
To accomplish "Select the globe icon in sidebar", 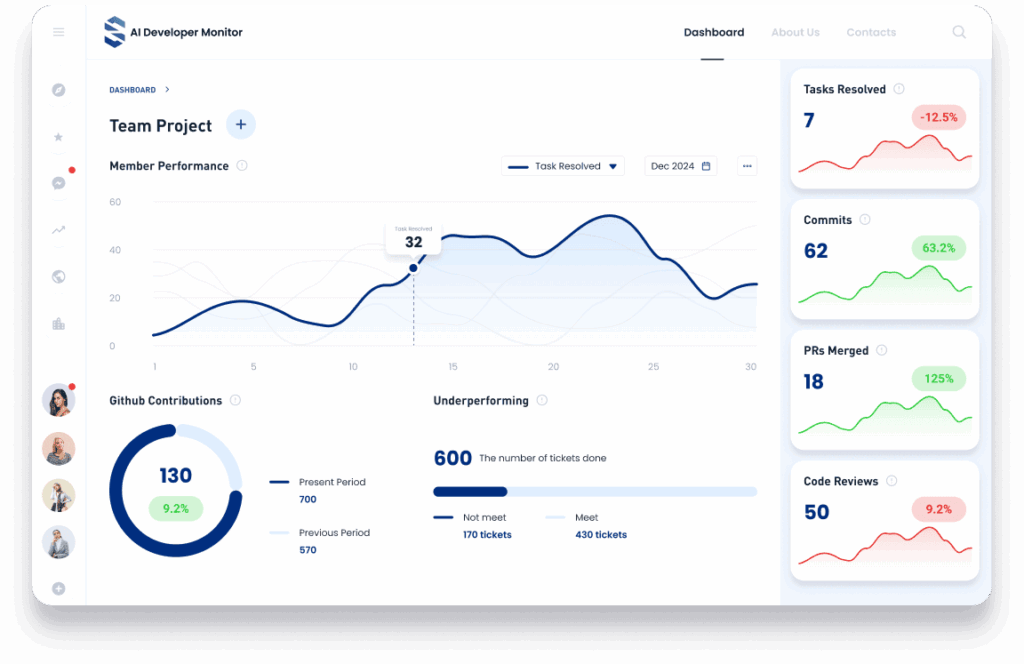I will [58, 277].
